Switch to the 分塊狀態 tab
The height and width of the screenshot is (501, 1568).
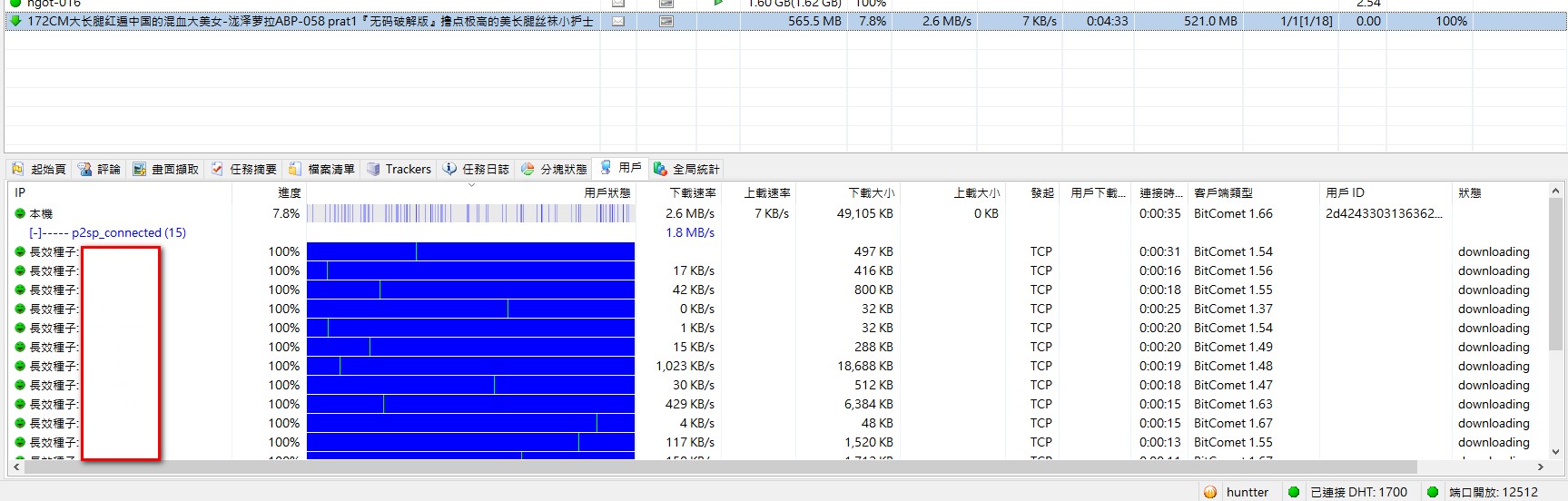pyautogui.click(x=555, y=169)
